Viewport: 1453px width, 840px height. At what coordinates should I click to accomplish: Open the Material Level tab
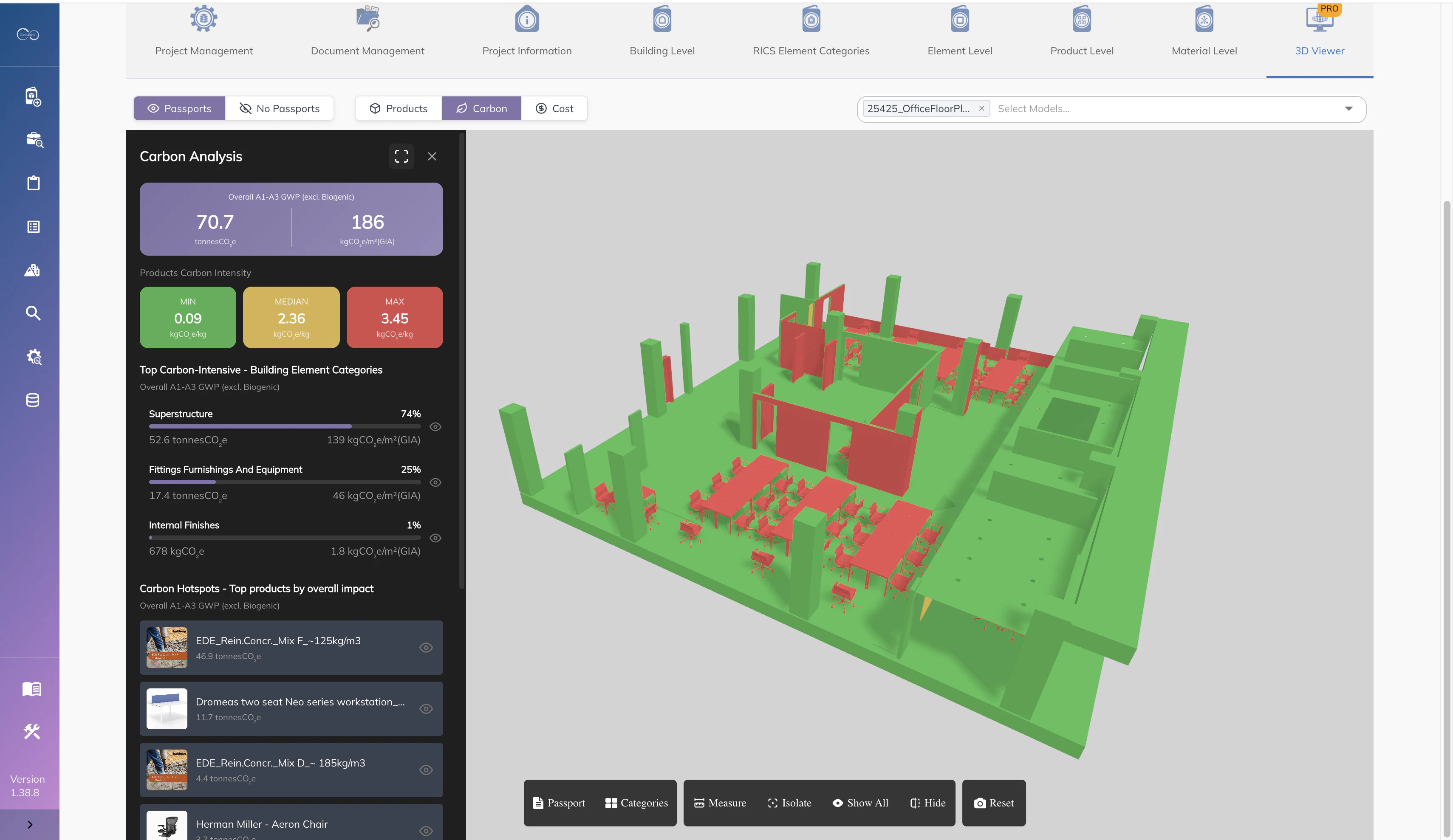pyautogui.click(x=1204, y=32)
